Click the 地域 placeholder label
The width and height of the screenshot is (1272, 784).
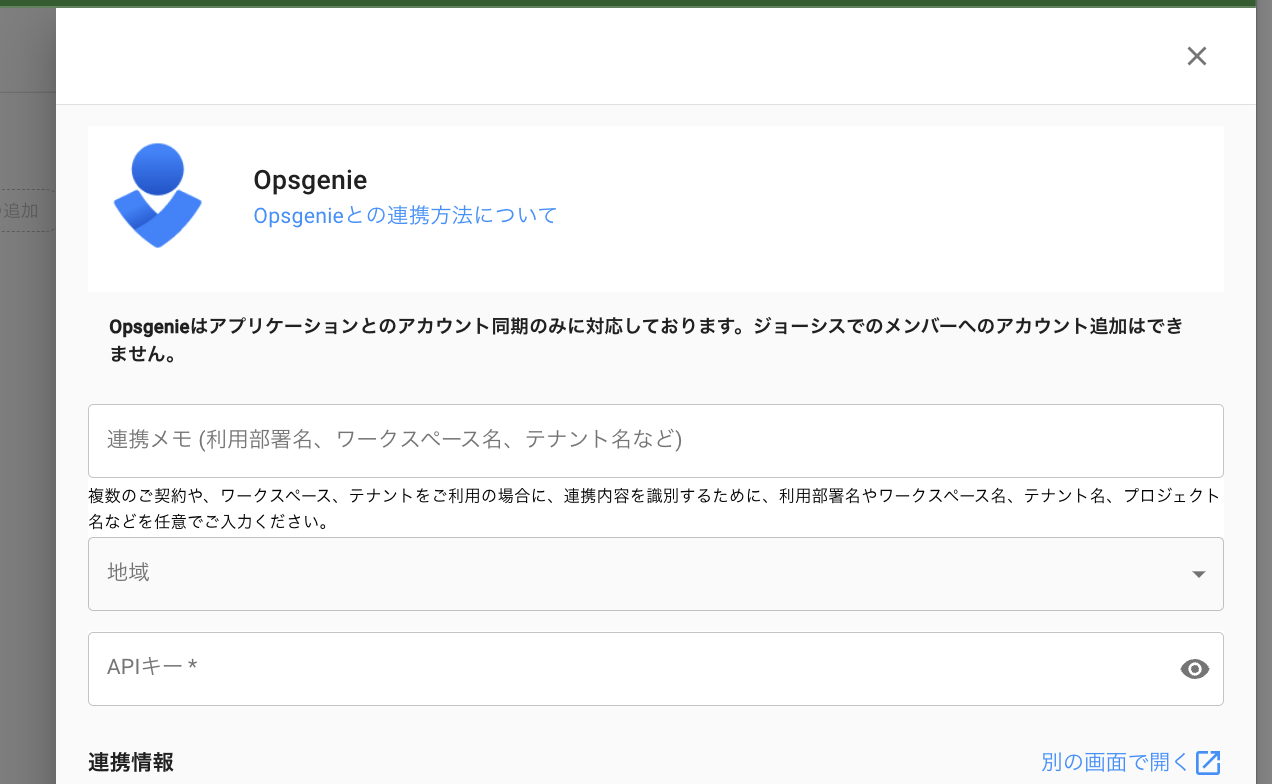point(128,573)
